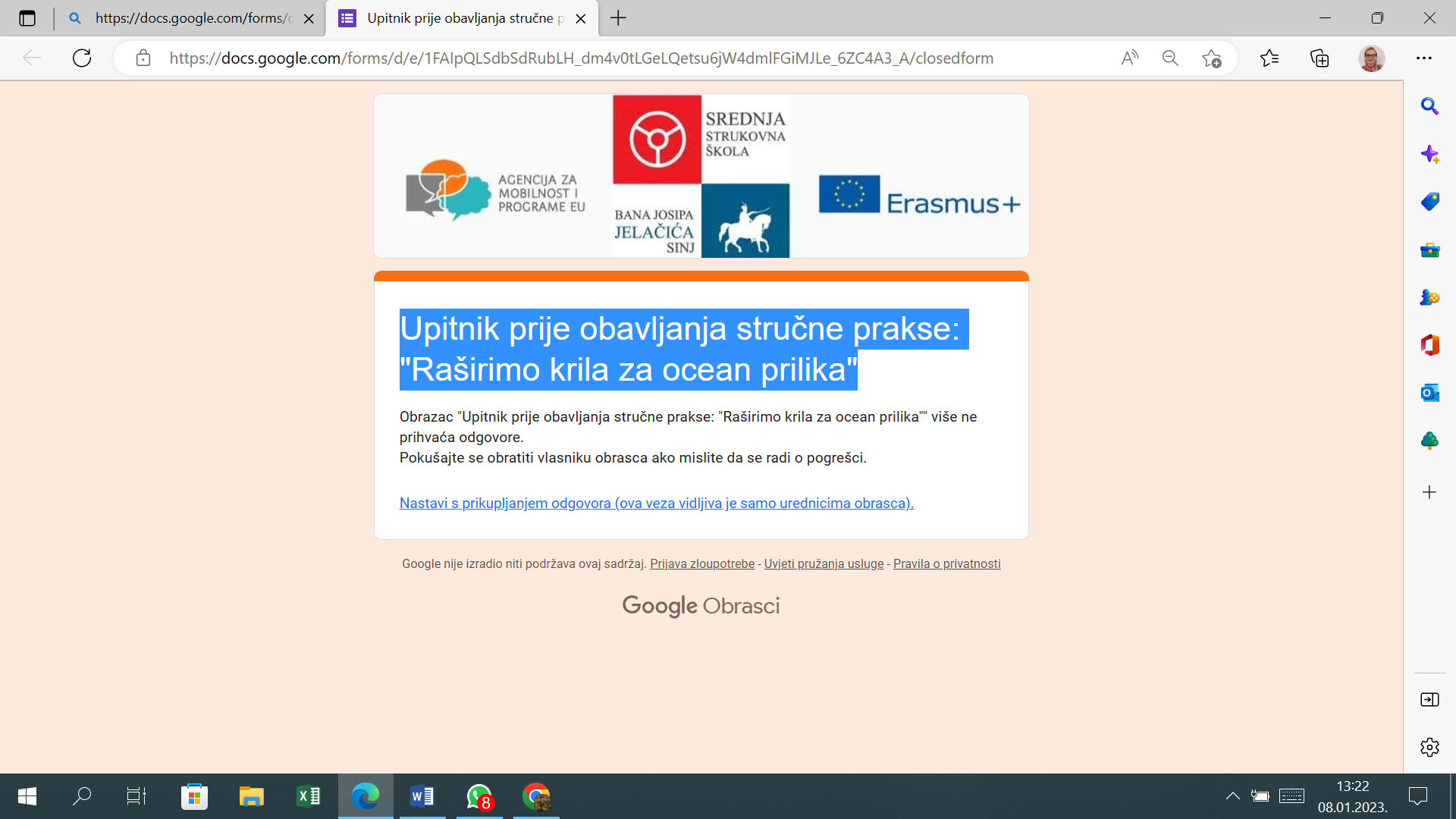Open the touch keyboard icon
Image resolution: width=1456 pixels, height=819 pixels.
(1291, 795)
